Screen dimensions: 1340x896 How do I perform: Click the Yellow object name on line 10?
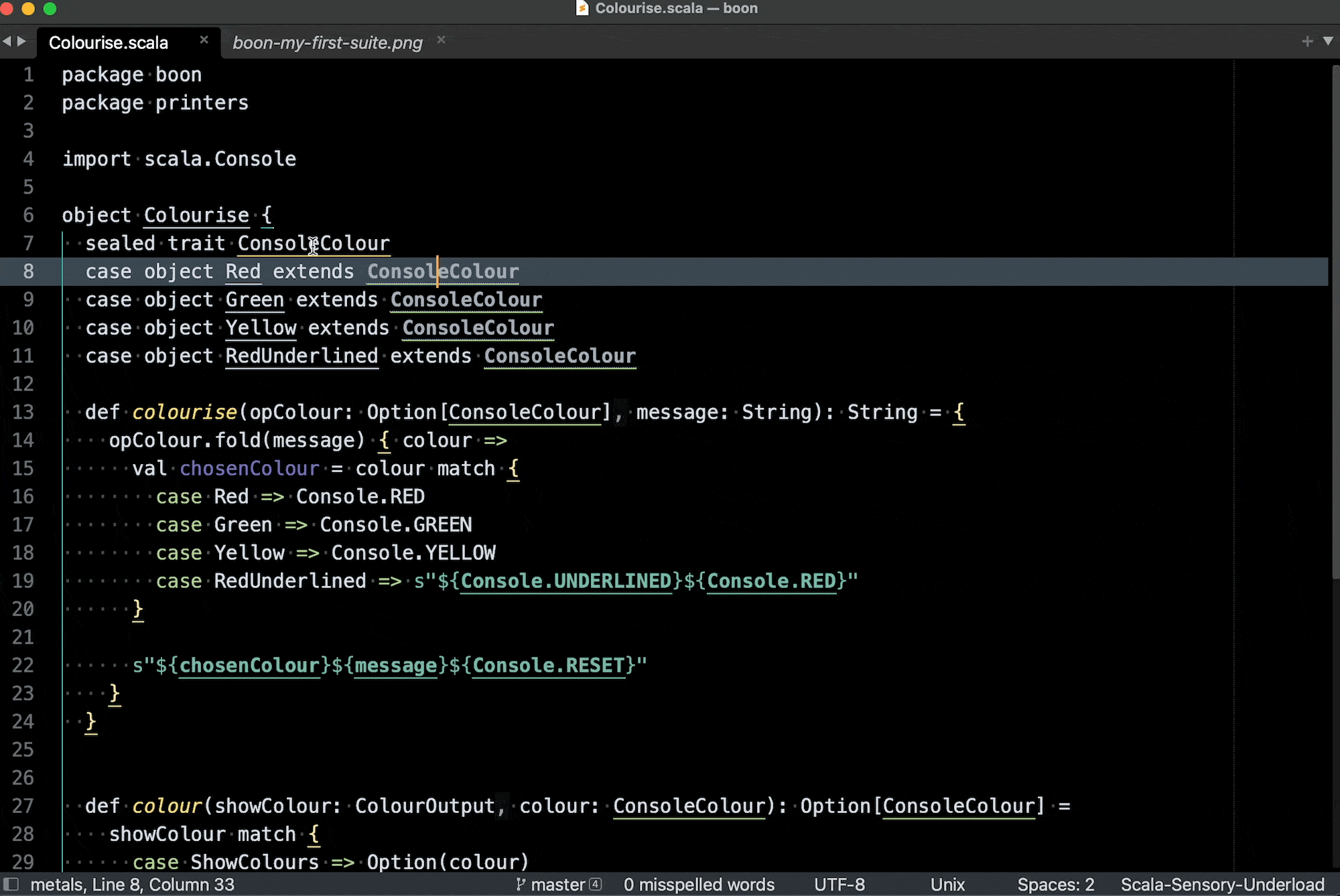[261, 327]
